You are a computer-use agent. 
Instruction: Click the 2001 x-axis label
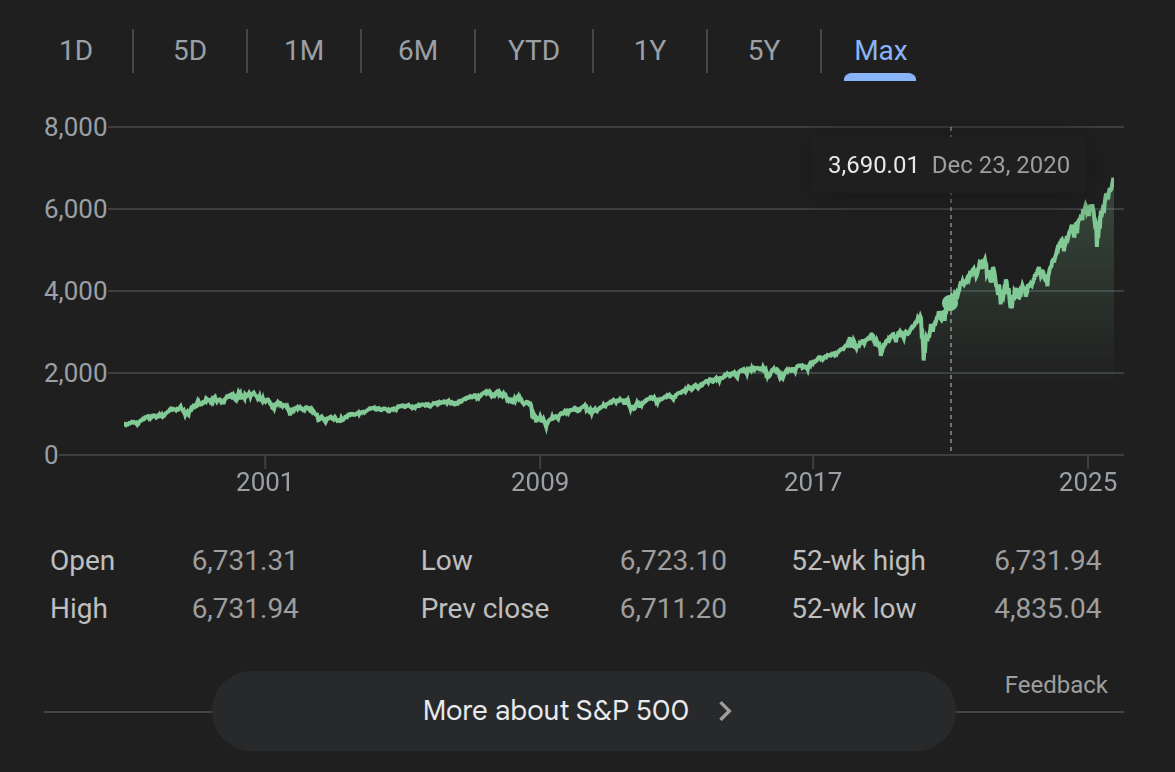pos(264,483)
